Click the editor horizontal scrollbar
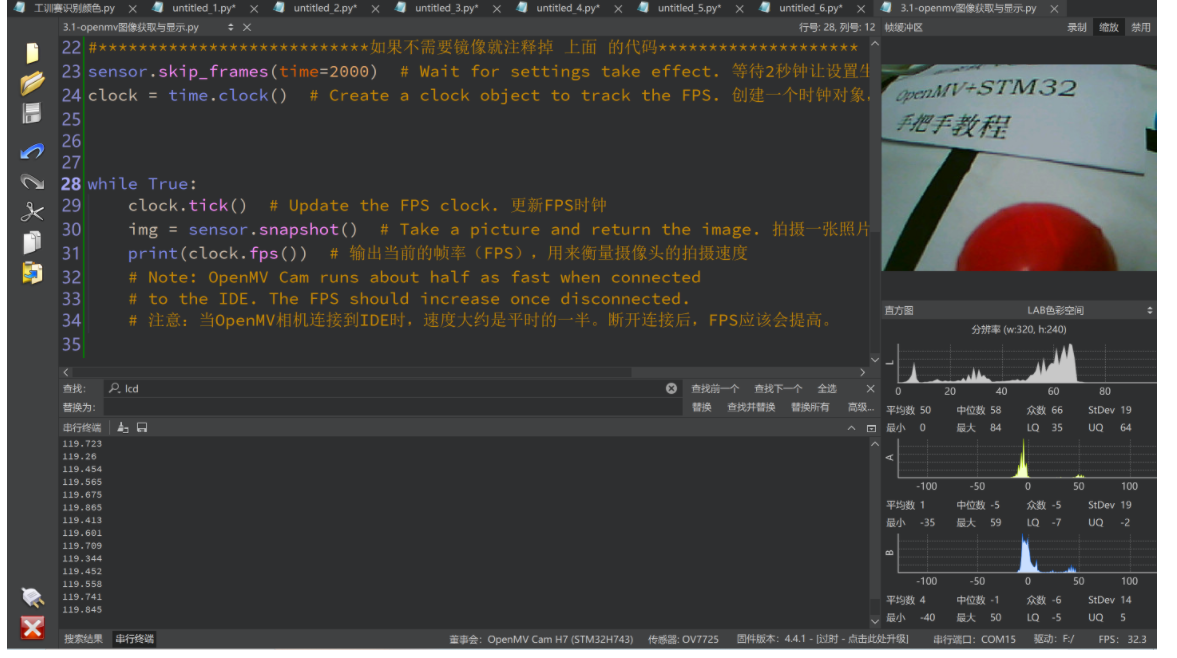This screenshot has height=658, width=1177. [353, 371]
